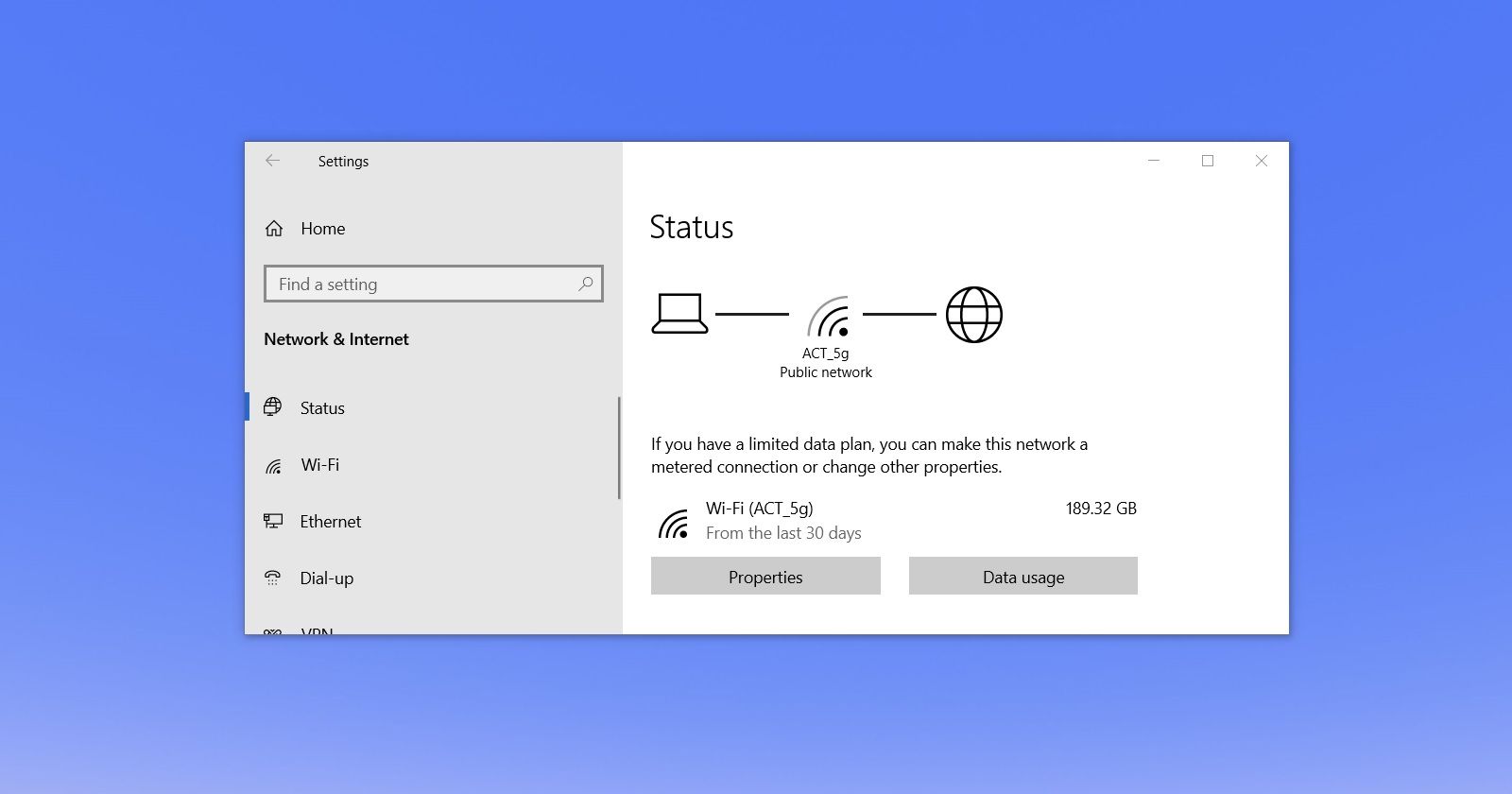
Task: Open the Data usage button
Action: pyautogui.click(x=1022, y=577)
